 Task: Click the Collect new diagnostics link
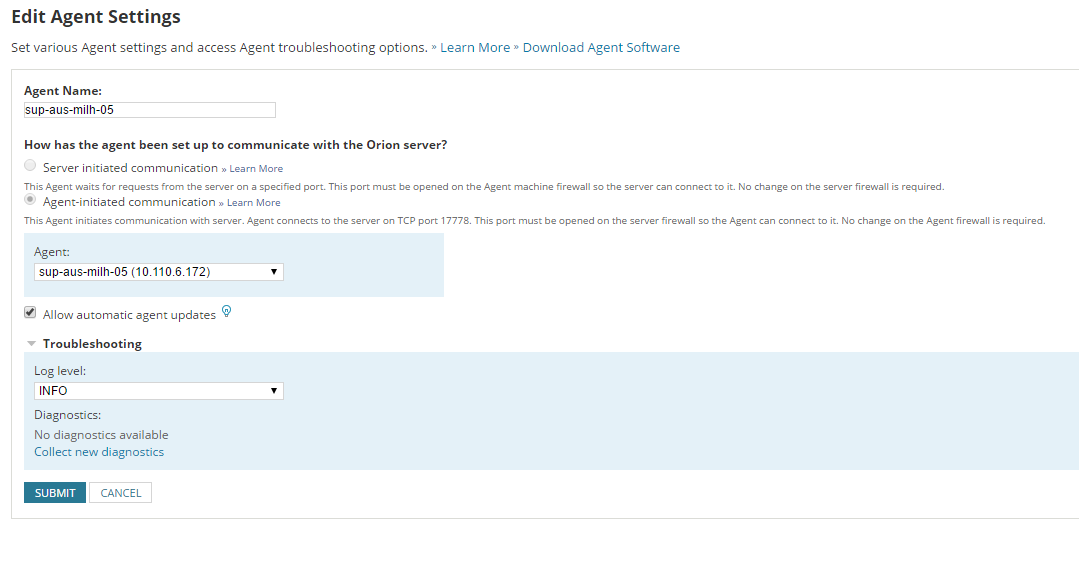98,451
